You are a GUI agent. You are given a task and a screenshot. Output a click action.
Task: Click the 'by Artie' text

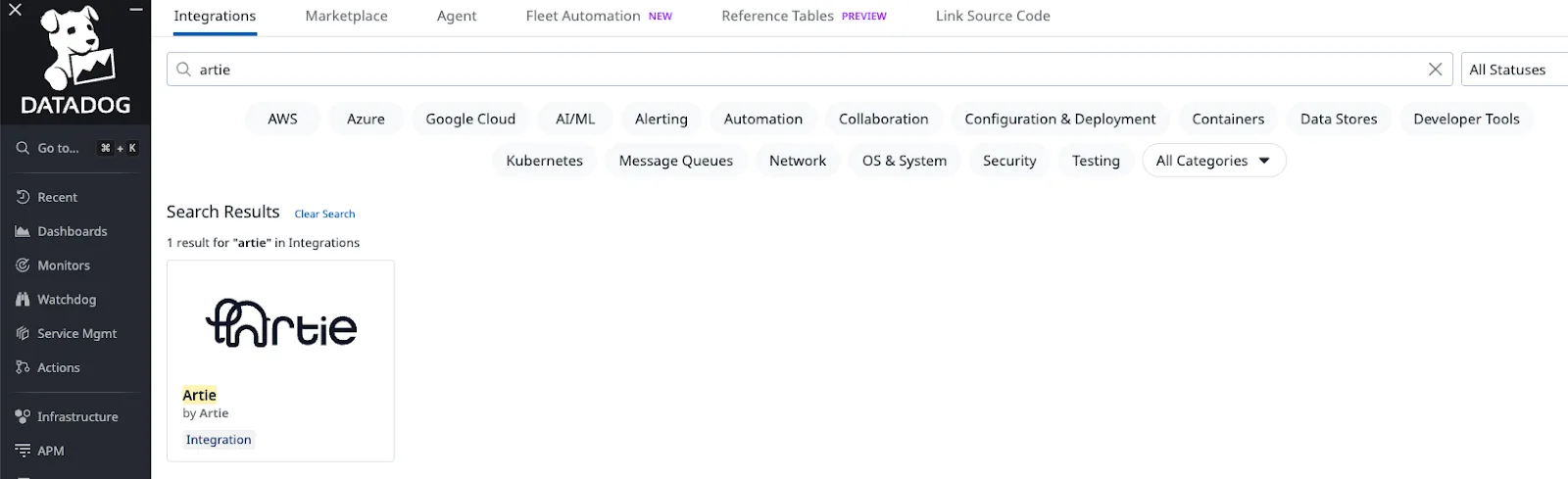205,413
